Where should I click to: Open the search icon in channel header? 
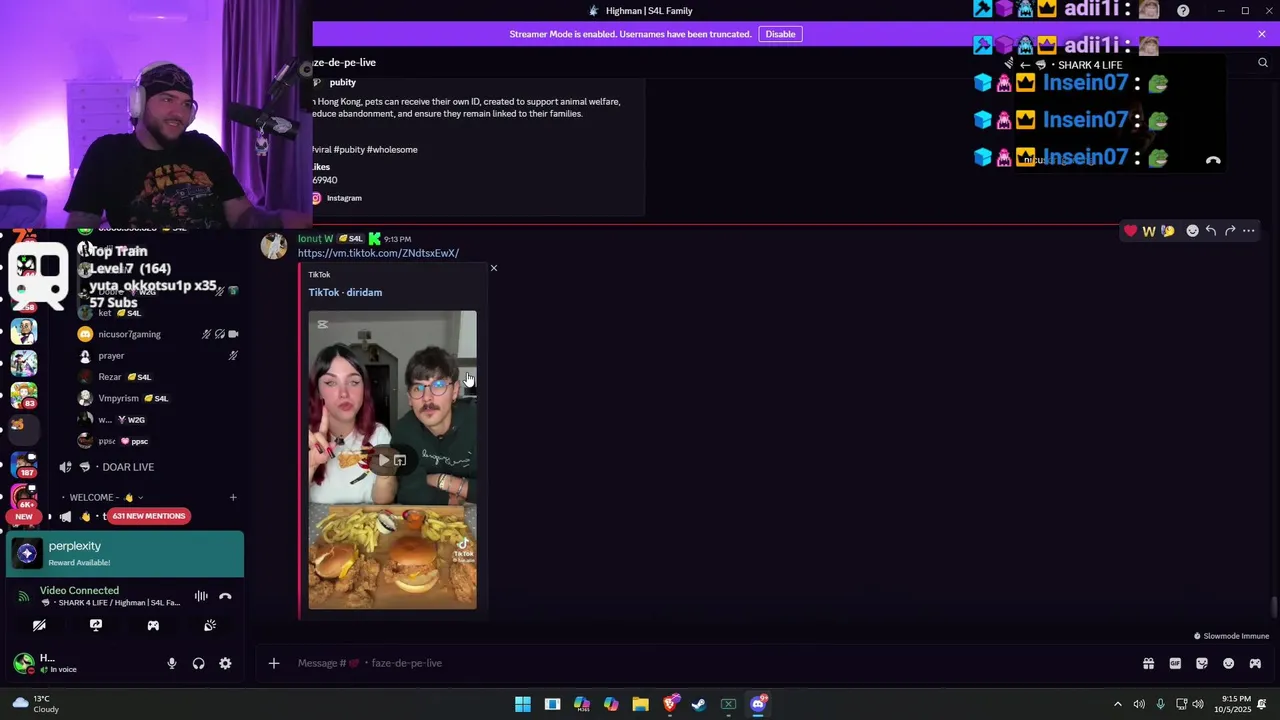pos(1262,62)
